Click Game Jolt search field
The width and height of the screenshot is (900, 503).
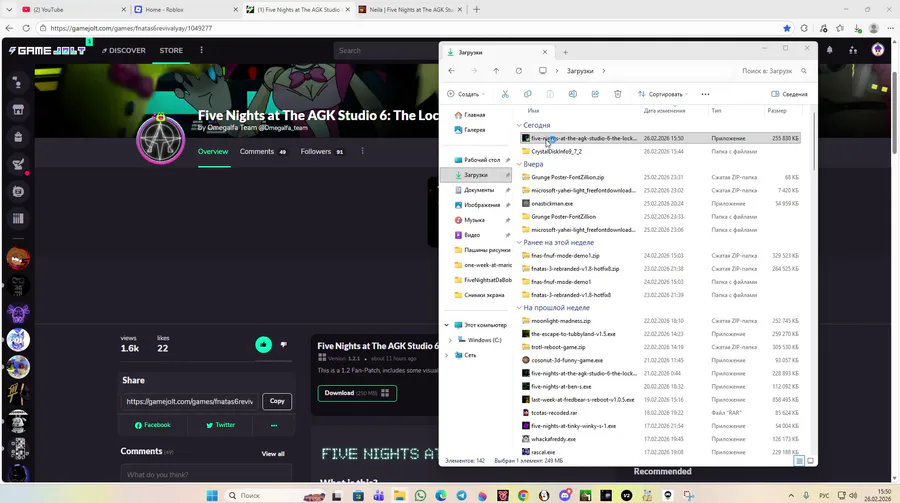(x=386, y=51)
